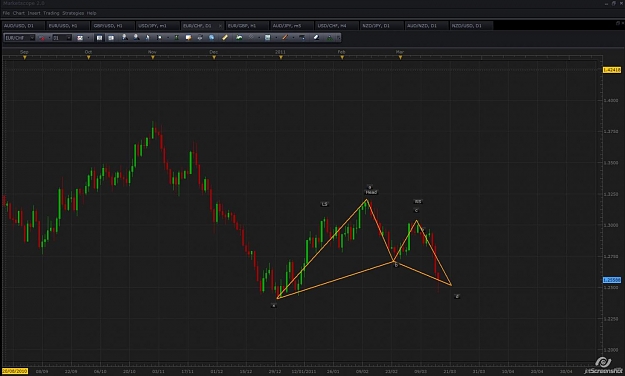The height and width of the screenshot is (376, 625).
Task: Select the EUR/GBP, H1 chart tab
Action: pos(246,26)
